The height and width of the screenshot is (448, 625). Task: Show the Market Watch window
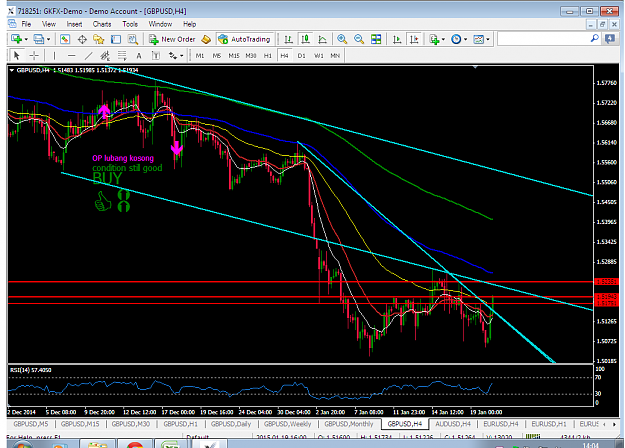click(x=65, y=39)
